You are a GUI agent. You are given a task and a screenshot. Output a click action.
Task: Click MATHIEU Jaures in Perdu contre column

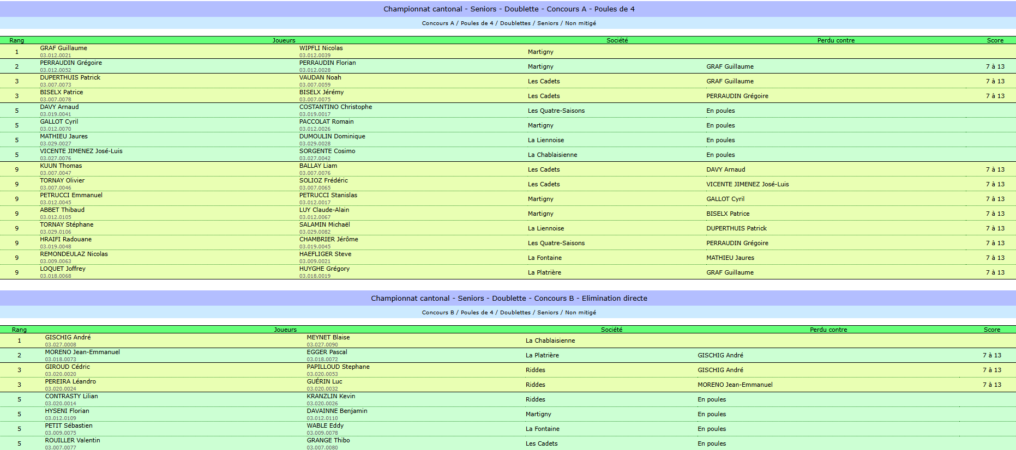click(x=729, y=258)
